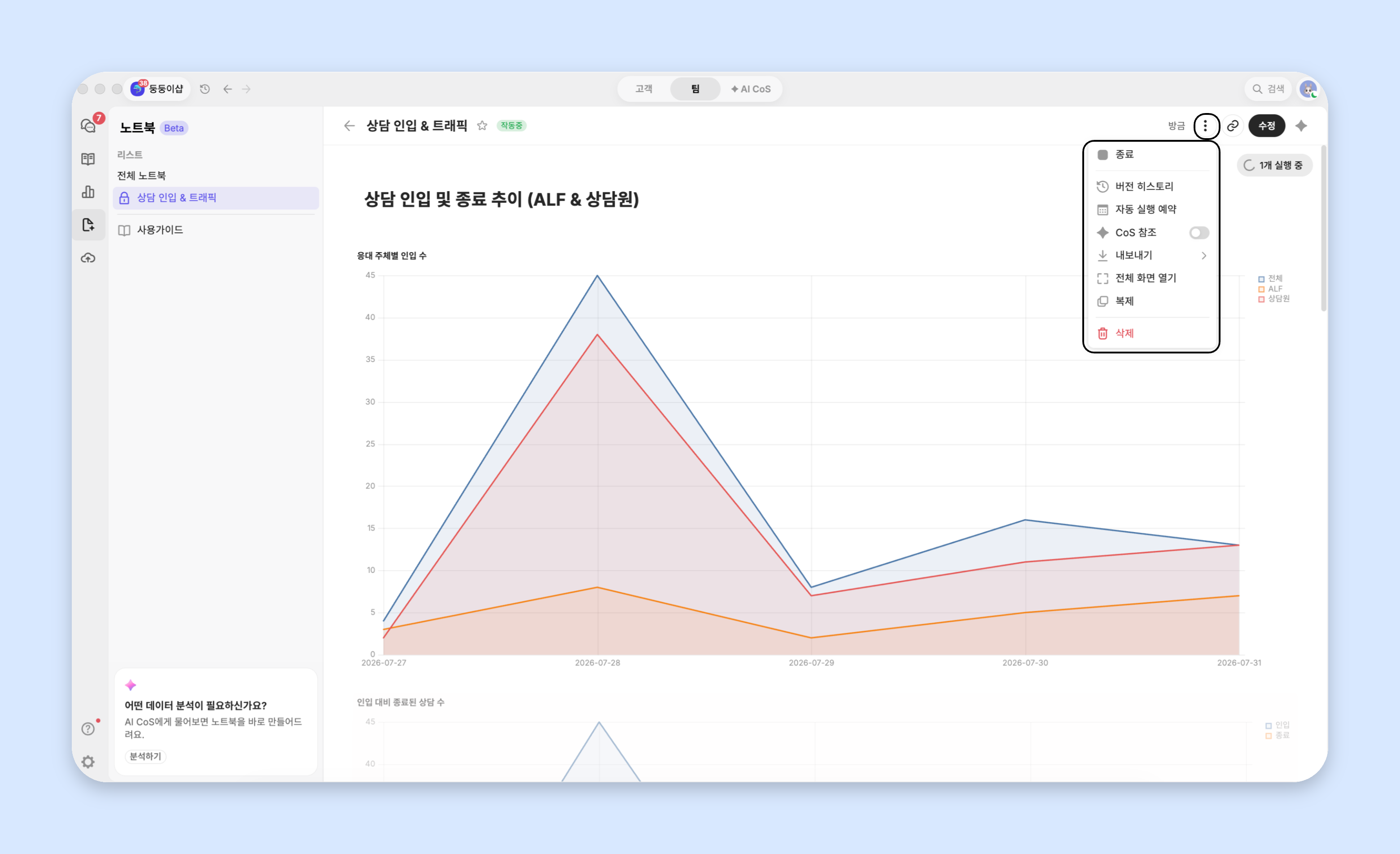Click the chart title 응대 주체별 인입 수
Image resolution: width=1400 pixels, height=854 pixels.
391,256
